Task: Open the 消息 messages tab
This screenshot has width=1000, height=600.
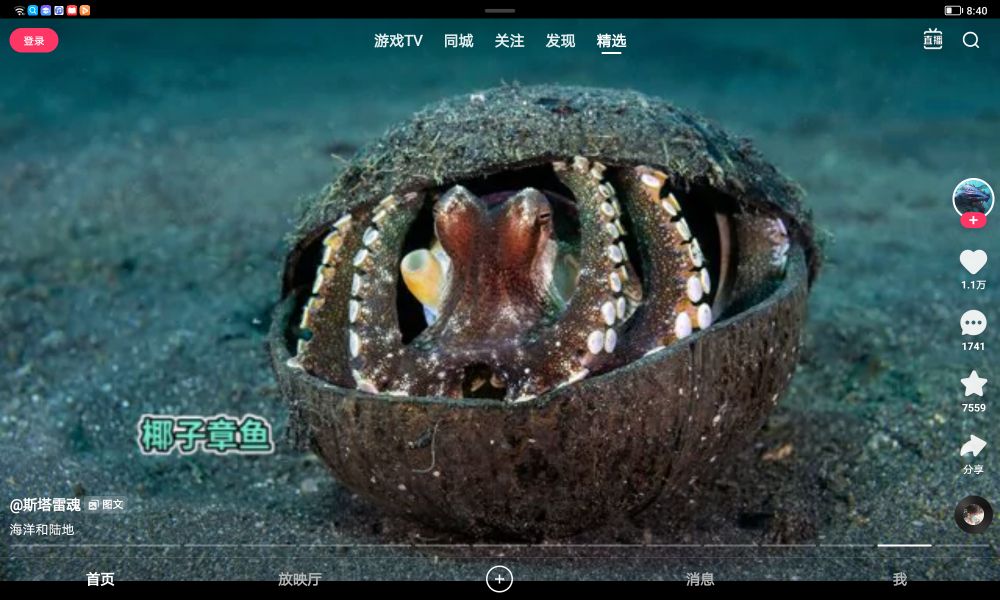Action: (x=700, y=579)
